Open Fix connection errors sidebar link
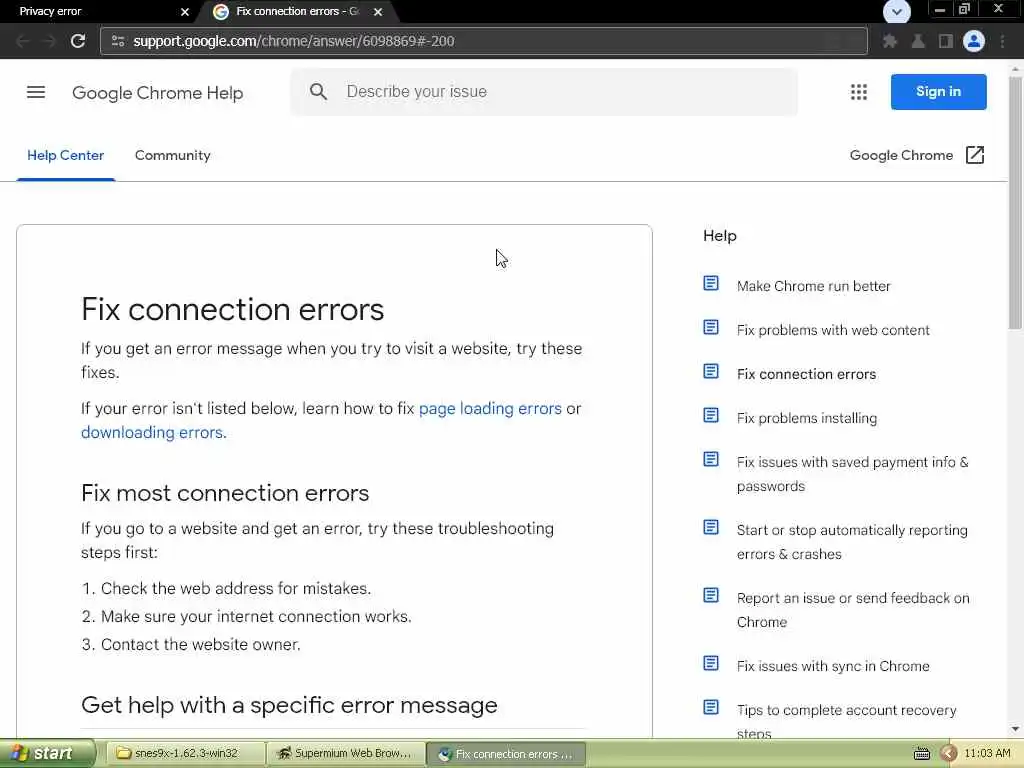1024x768 pixels. pyautogui.click(x=807, y=374)
